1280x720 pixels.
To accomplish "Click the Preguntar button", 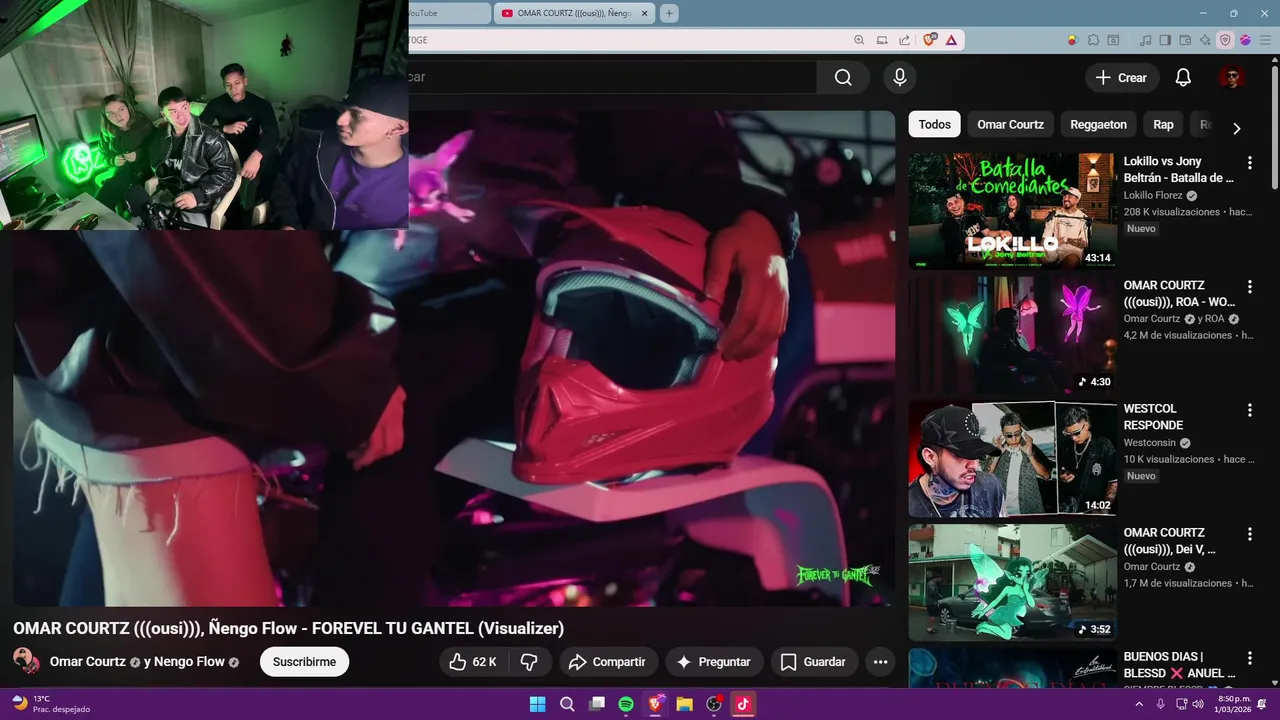I will tap(714, 662).
